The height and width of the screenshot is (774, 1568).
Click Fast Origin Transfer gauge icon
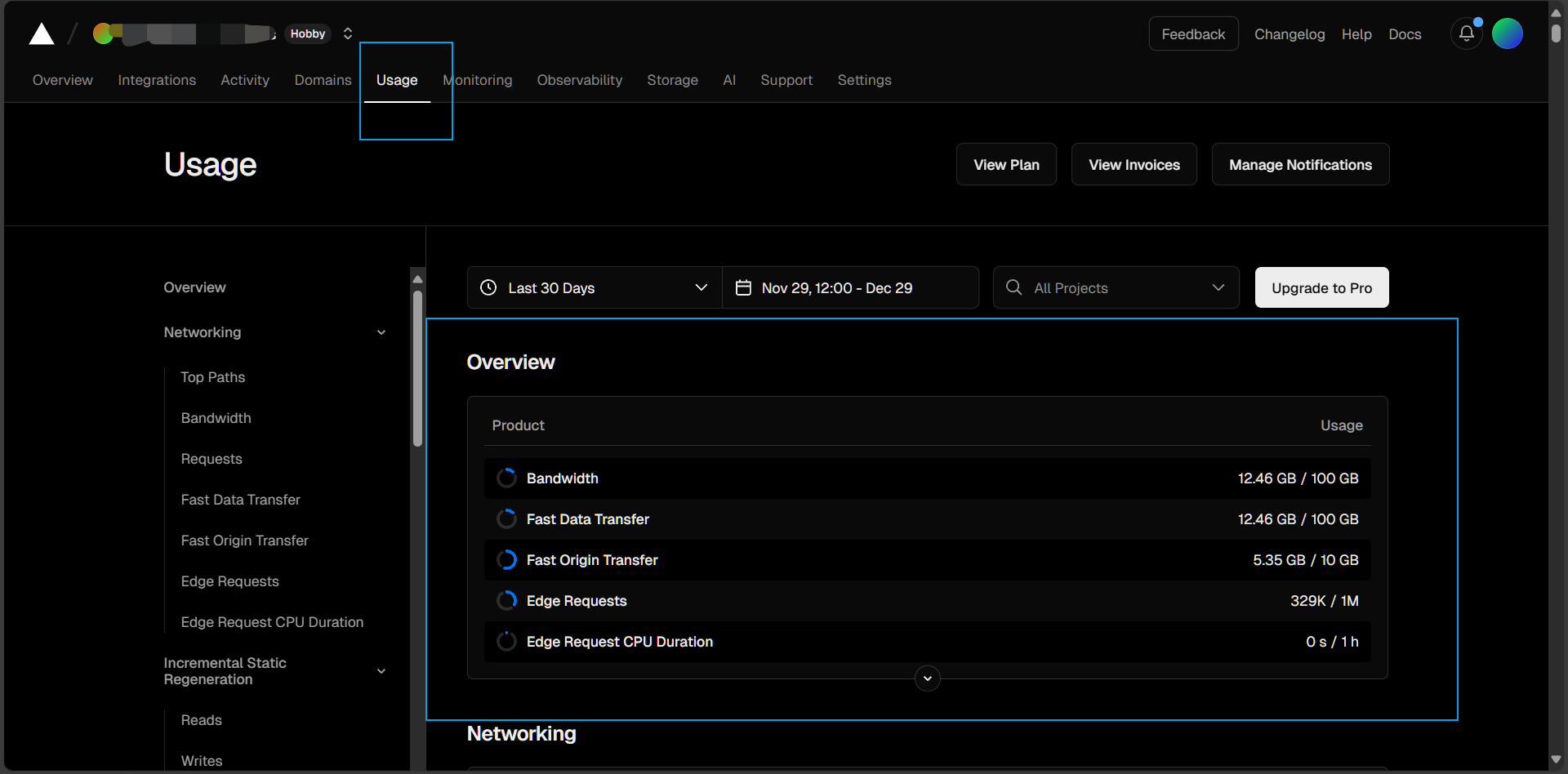click(506, 559)
